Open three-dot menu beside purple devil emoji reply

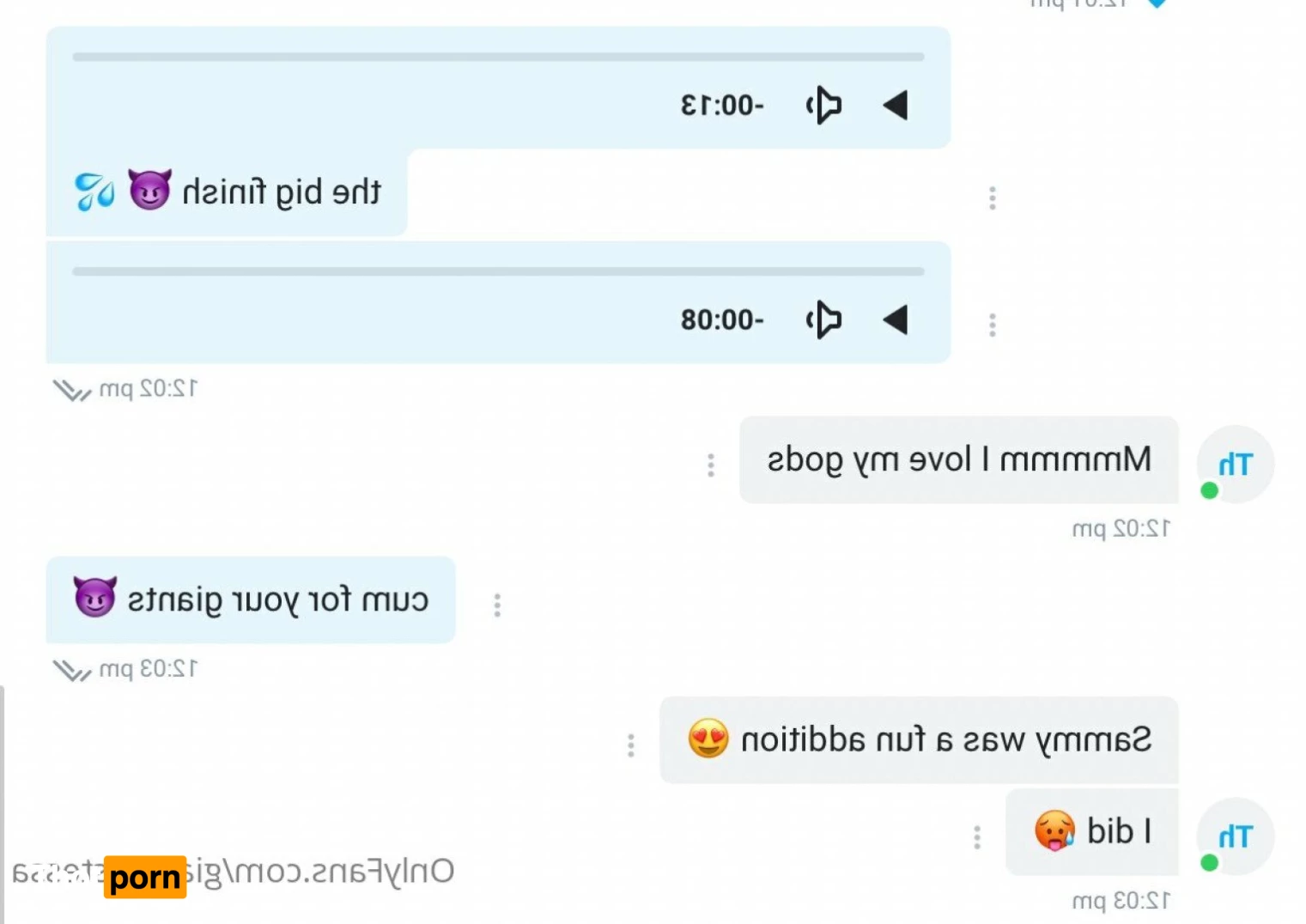tap(497, 605)
